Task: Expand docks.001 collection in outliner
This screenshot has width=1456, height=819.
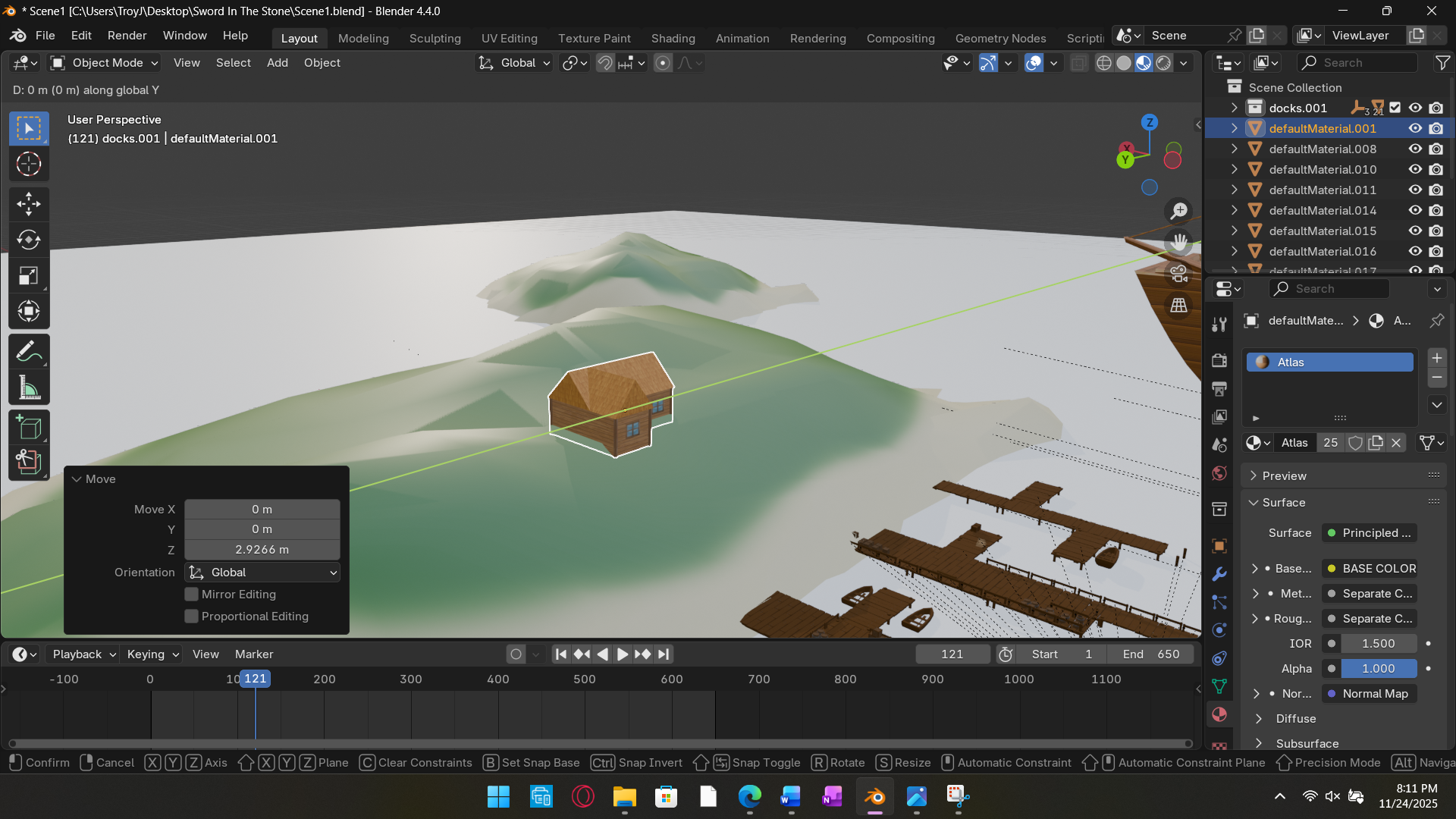Action: coord(1234,108)
